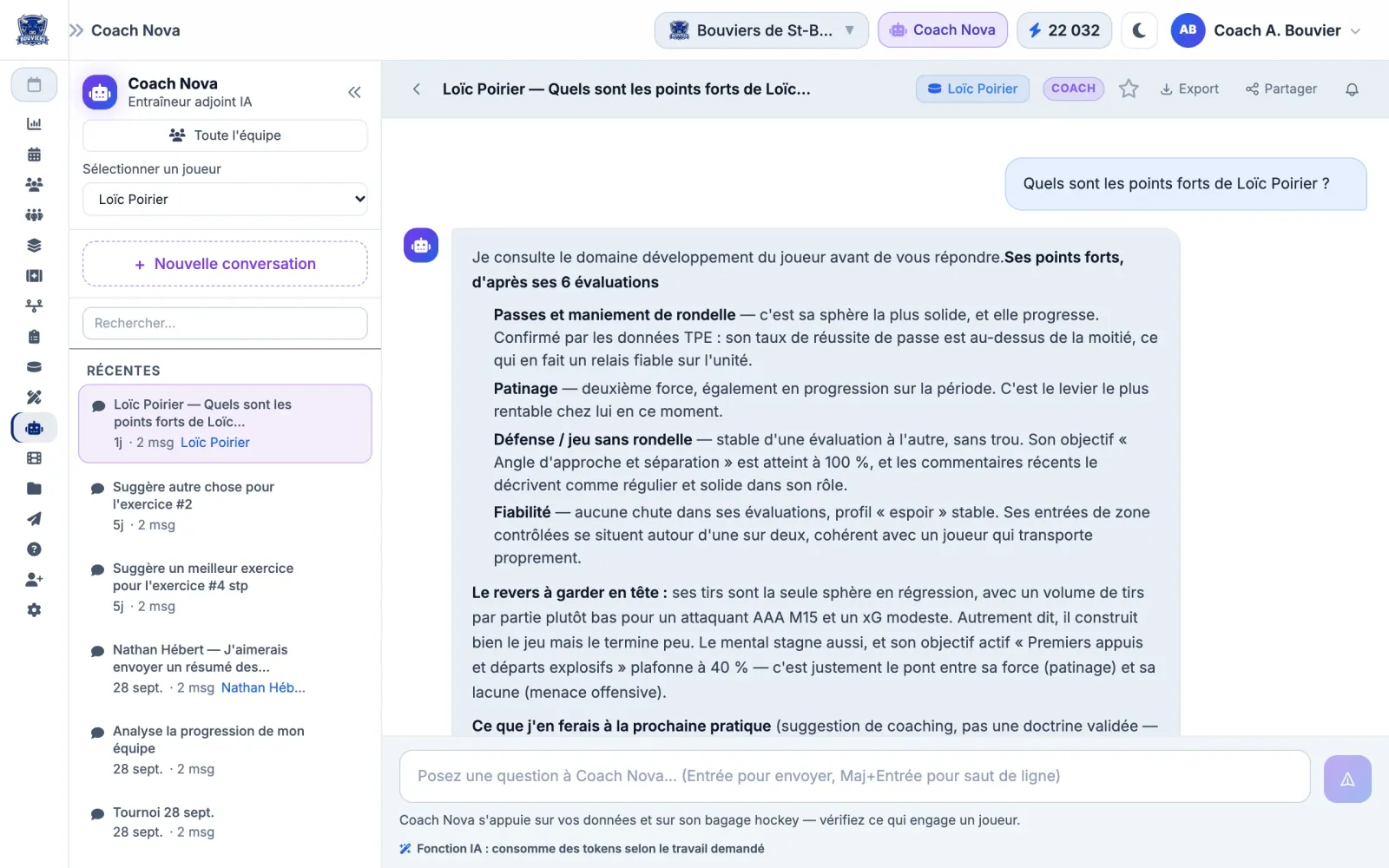
Task: Start a Nouvelle conversation
Action: pos(225,264)
